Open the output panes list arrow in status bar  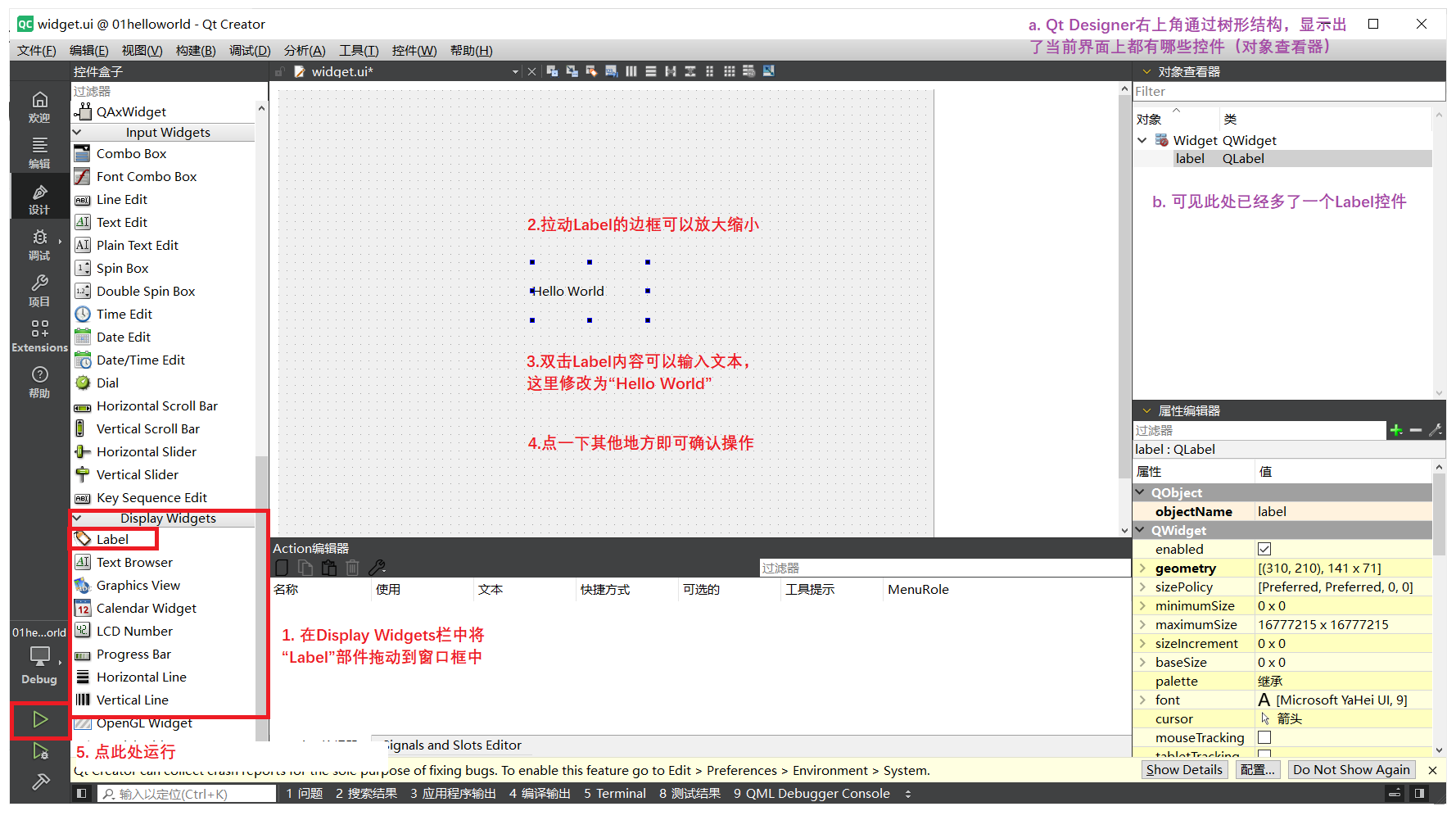[907, 793]
